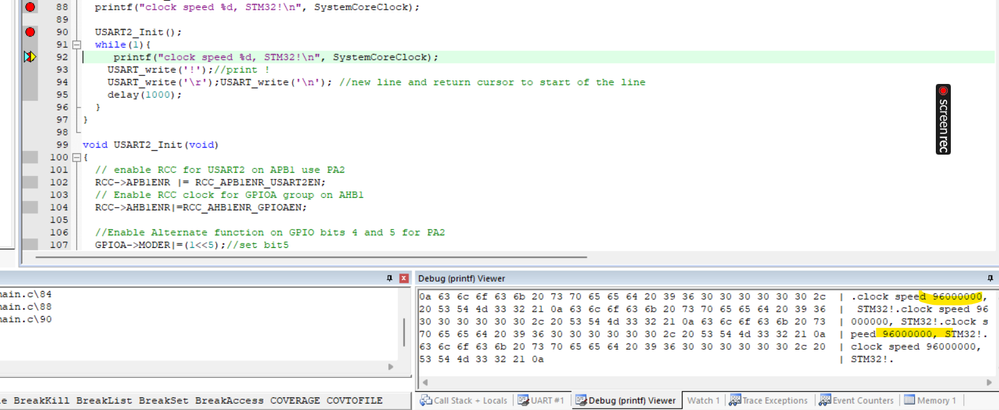The image size is (999, 410).
Task: Click the BreakSet command hint
Action: (163, 400)
